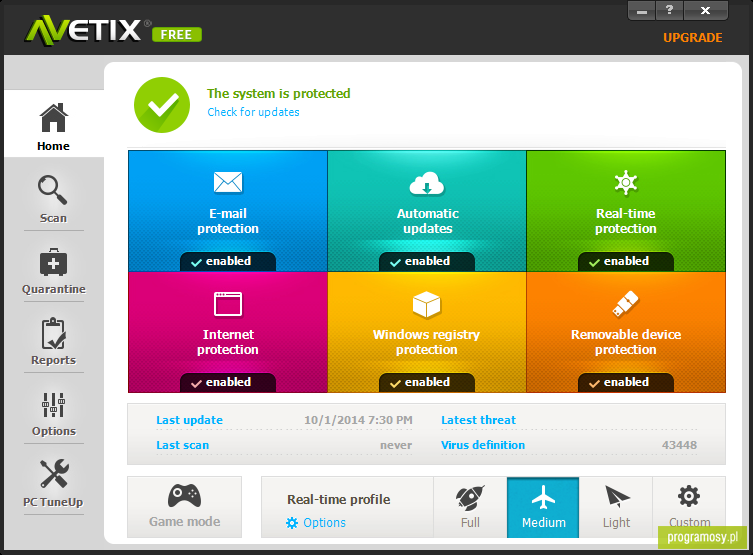
Task: Toggle Internet protection enabled status
Action: tap(228, 382)
